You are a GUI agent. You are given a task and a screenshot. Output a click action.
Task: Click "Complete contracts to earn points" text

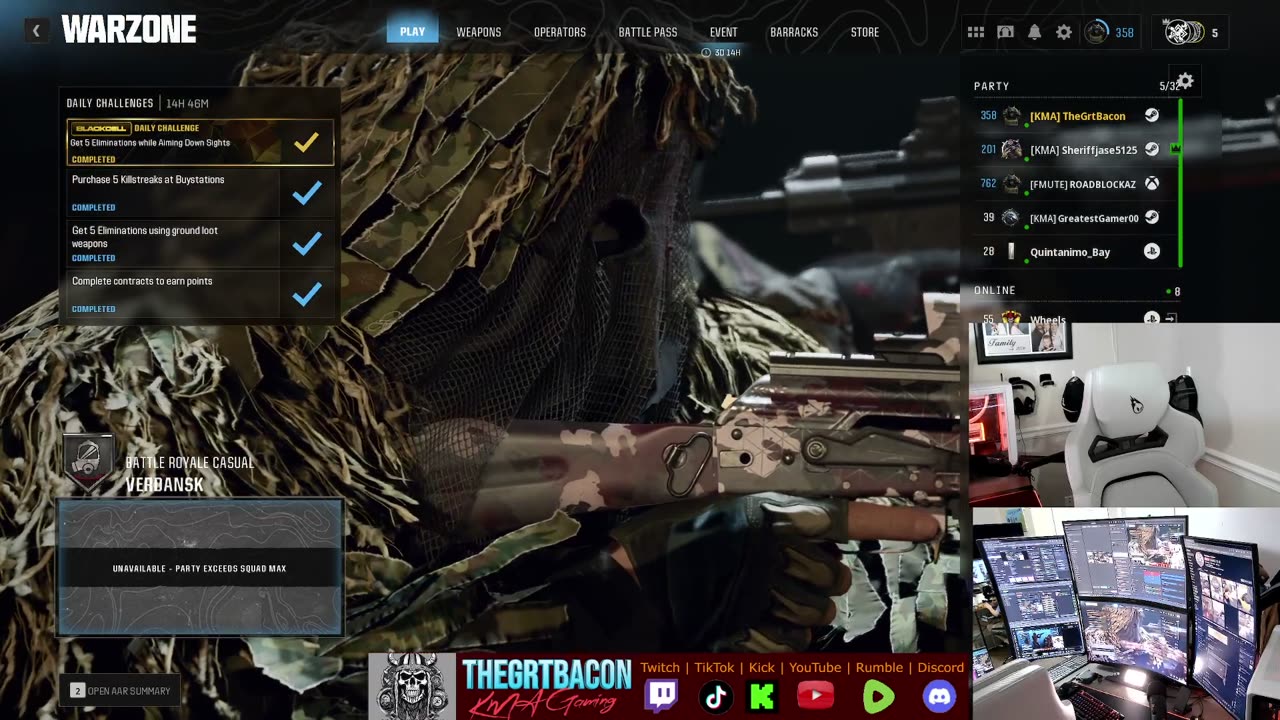coord(142,281)
